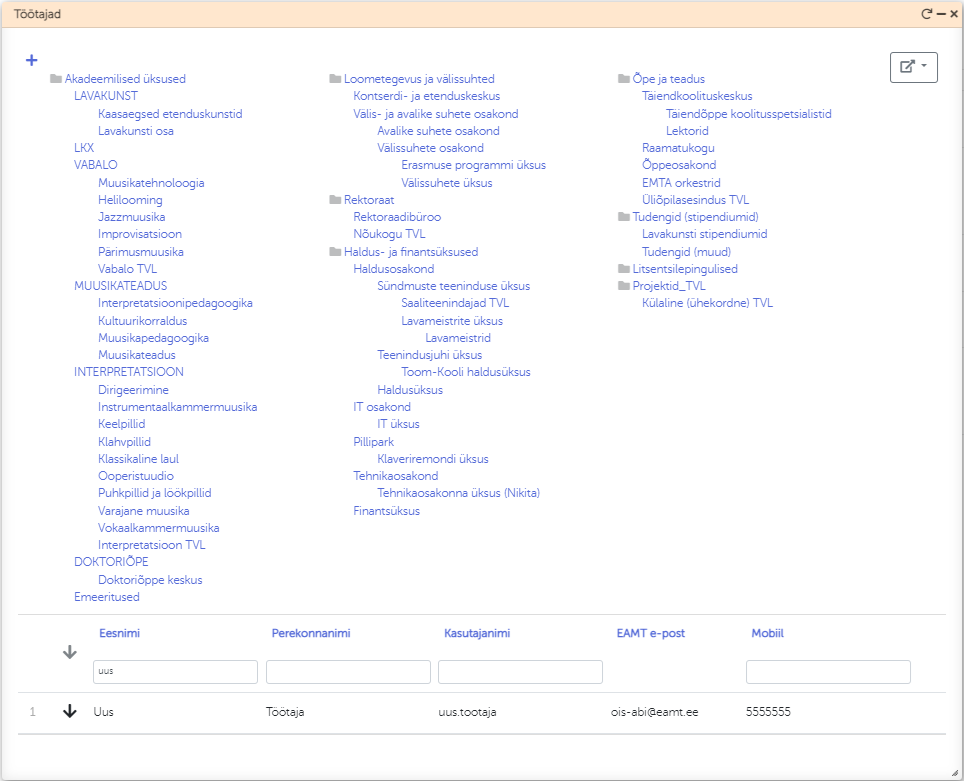Image resolution: width=964 pixels, height=781 pixels.
Task: Click the Akadeemilised üksused folder icon
Action: (x=56, y=79)
